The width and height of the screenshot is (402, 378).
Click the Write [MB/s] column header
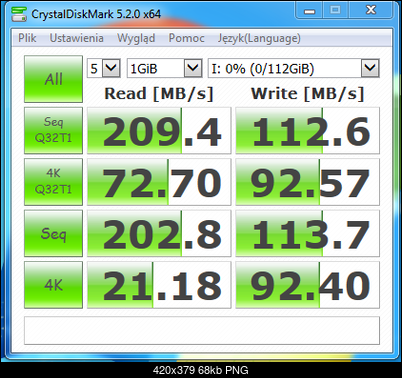click(x=307, y=94)
